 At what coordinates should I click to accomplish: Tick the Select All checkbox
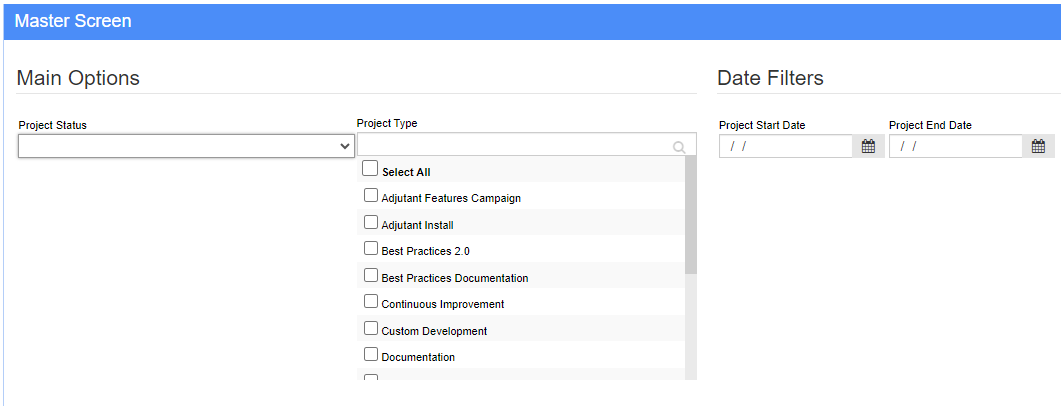coord(369,168)
